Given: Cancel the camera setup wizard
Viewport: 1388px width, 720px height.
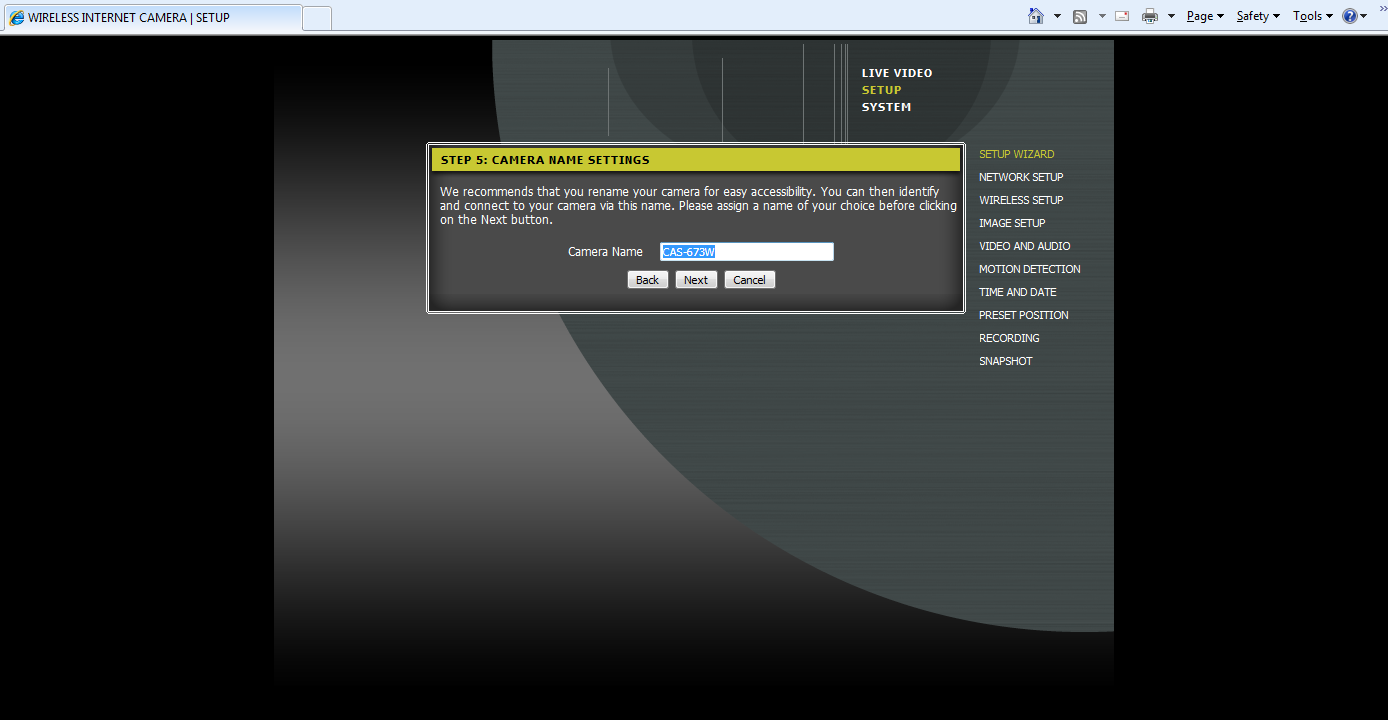Looking at the screenshot, I should (x=749, y=280).
